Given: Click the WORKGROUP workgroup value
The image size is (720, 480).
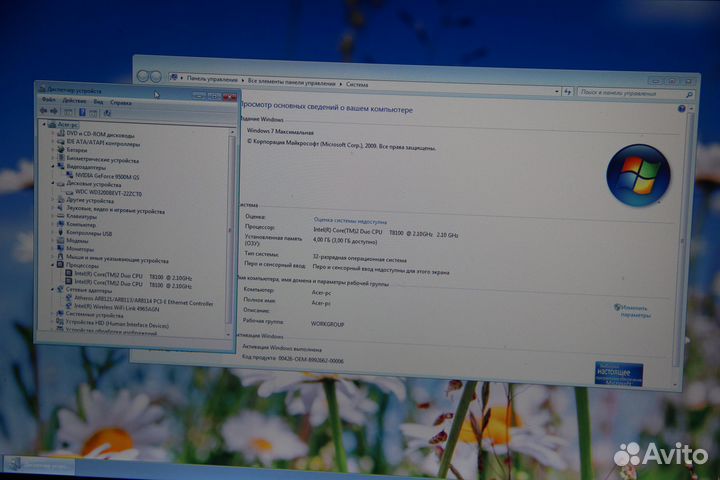Looking at the screenshot, I should (x=327, y=324).
